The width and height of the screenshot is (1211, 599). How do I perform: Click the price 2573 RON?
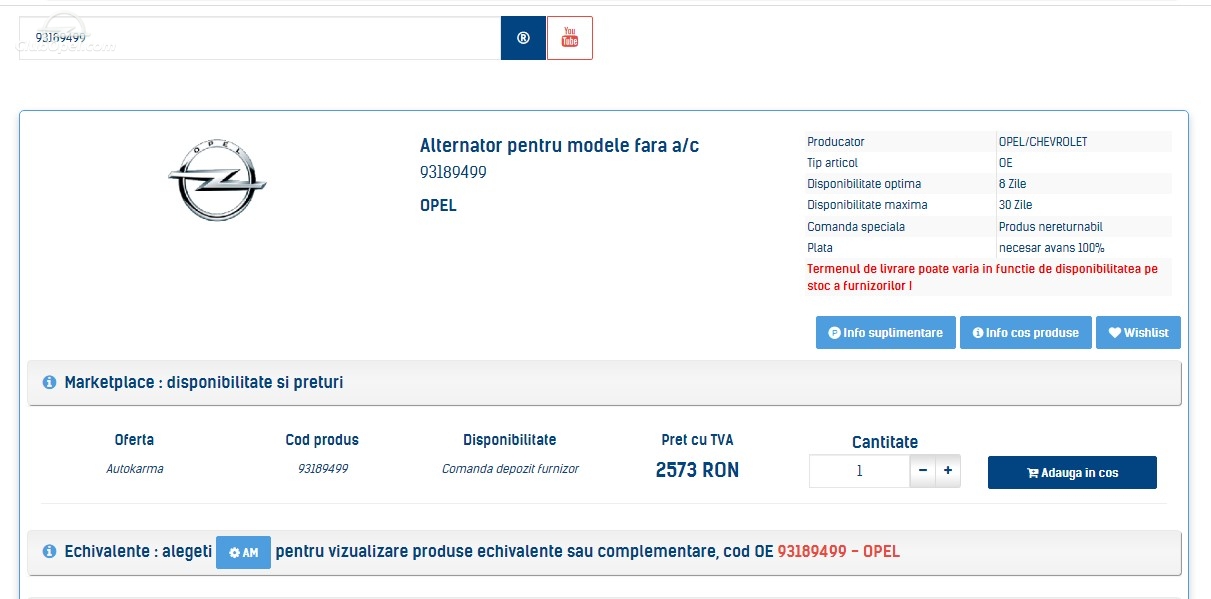pos(697,470)
